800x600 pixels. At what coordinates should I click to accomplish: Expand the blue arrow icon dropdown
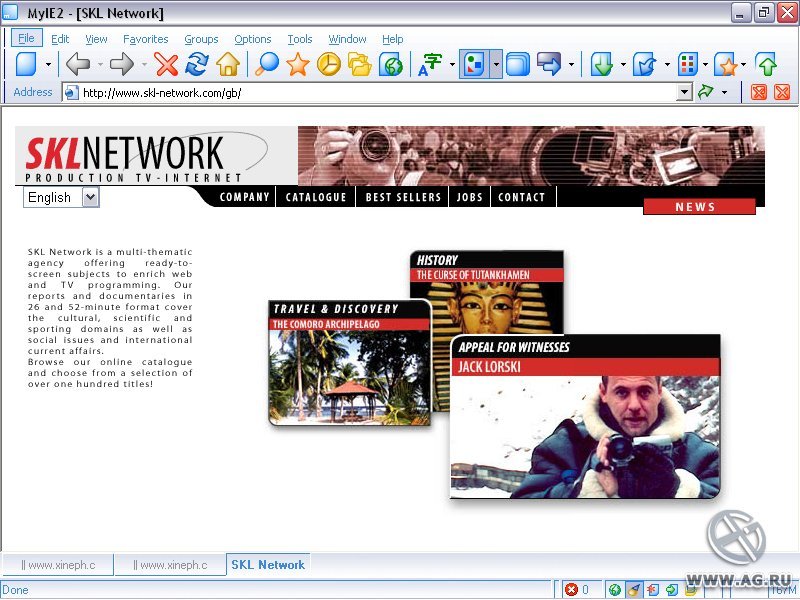point(571,65)
